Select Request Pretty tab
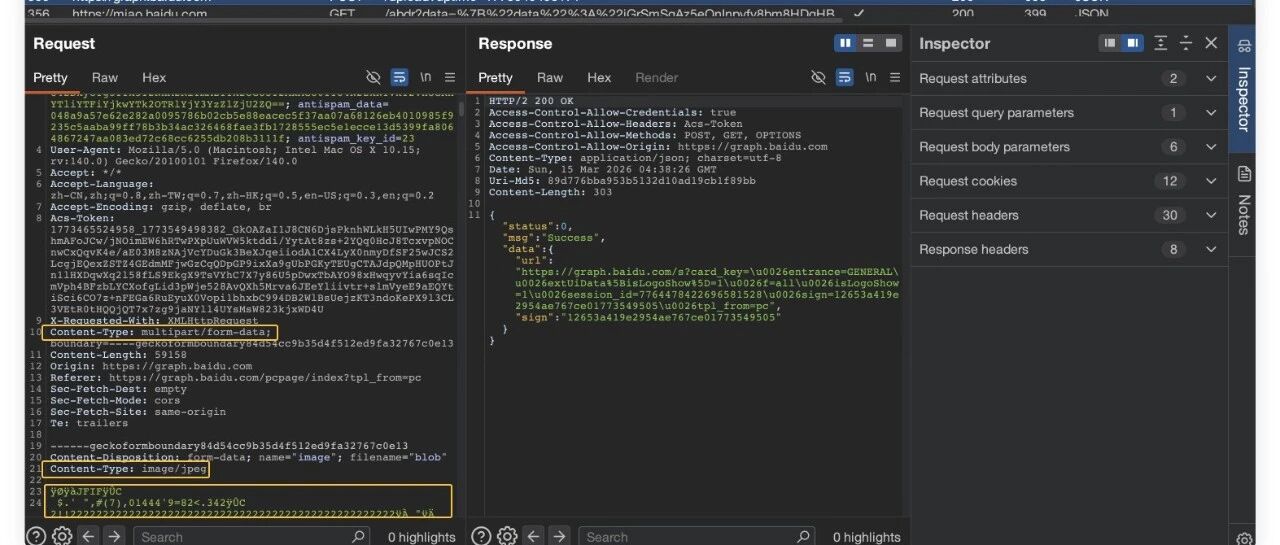The height and width of the screenshot is (545, 1280). coord(50,77)
